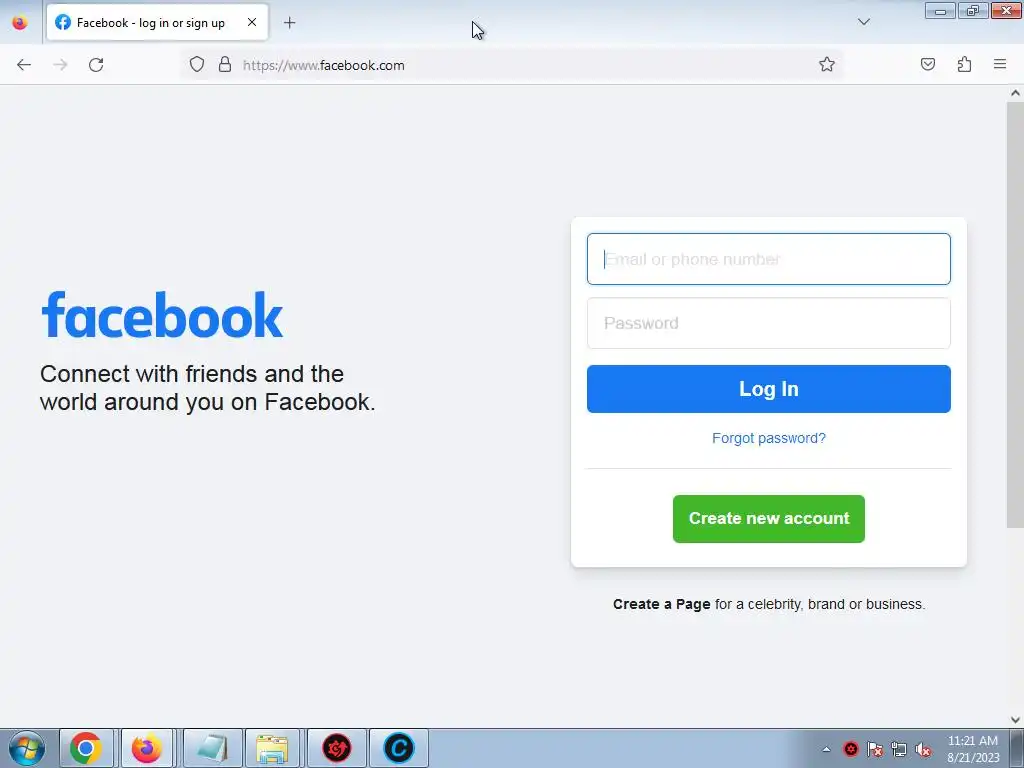Launch Google Chrome from the taskbar
Viewport: 1024px width, 768px height.
pos(86,748)
